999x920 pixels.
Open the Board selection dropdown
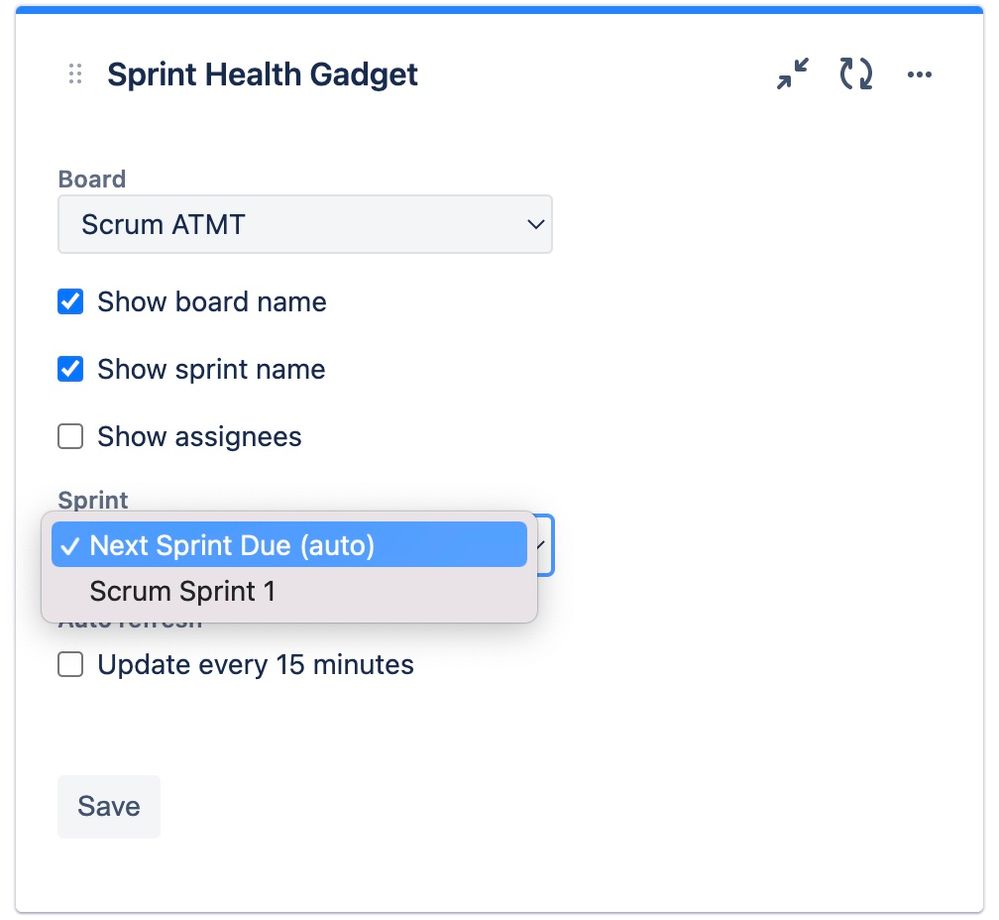305,224
